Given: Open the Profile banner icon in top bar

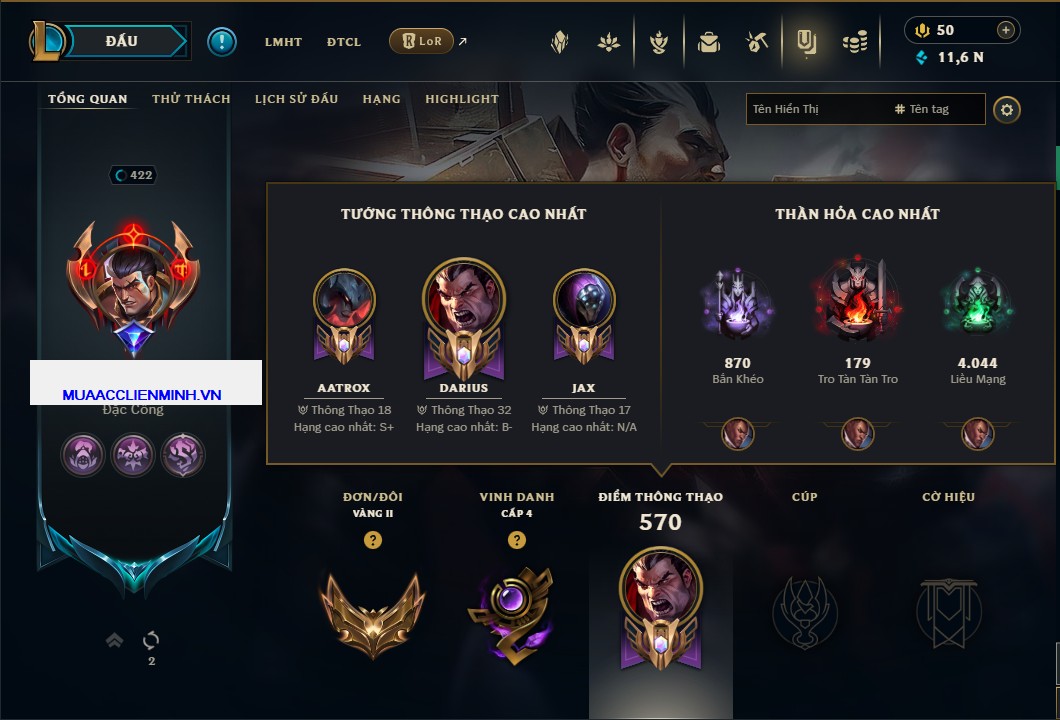Looking at the screenshot, I should point(806,43).
